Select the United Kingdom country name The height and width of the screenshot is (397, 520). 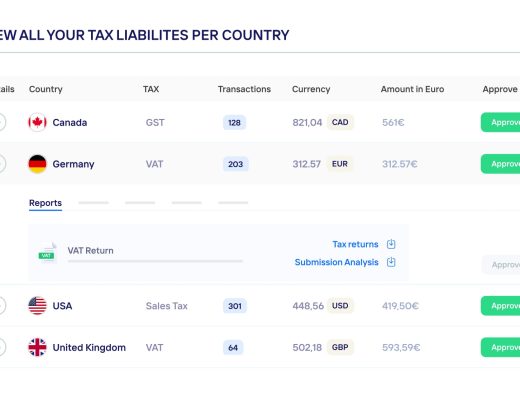89,348
